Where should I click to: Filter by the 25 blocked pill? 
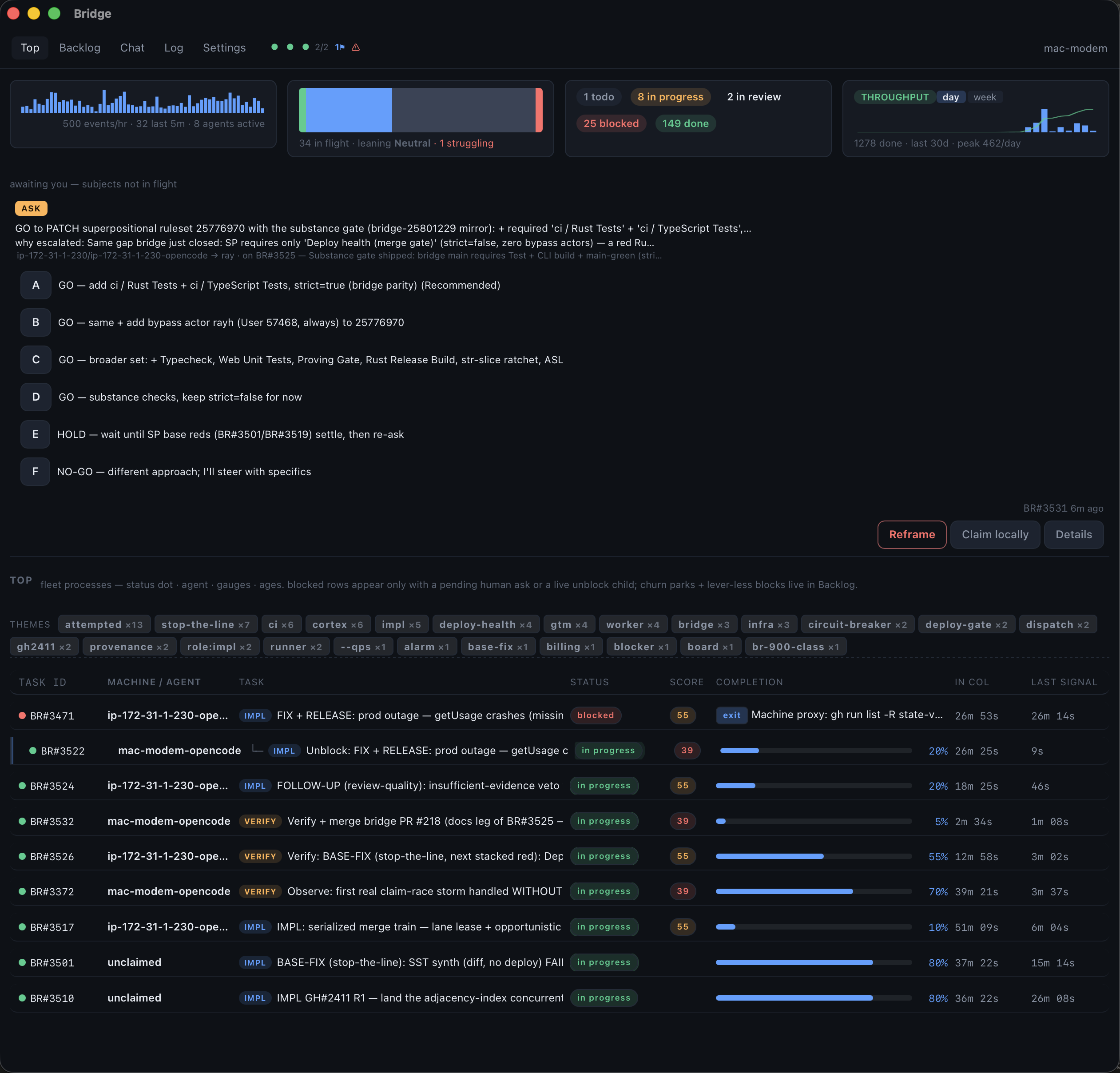tap(611, 123)
